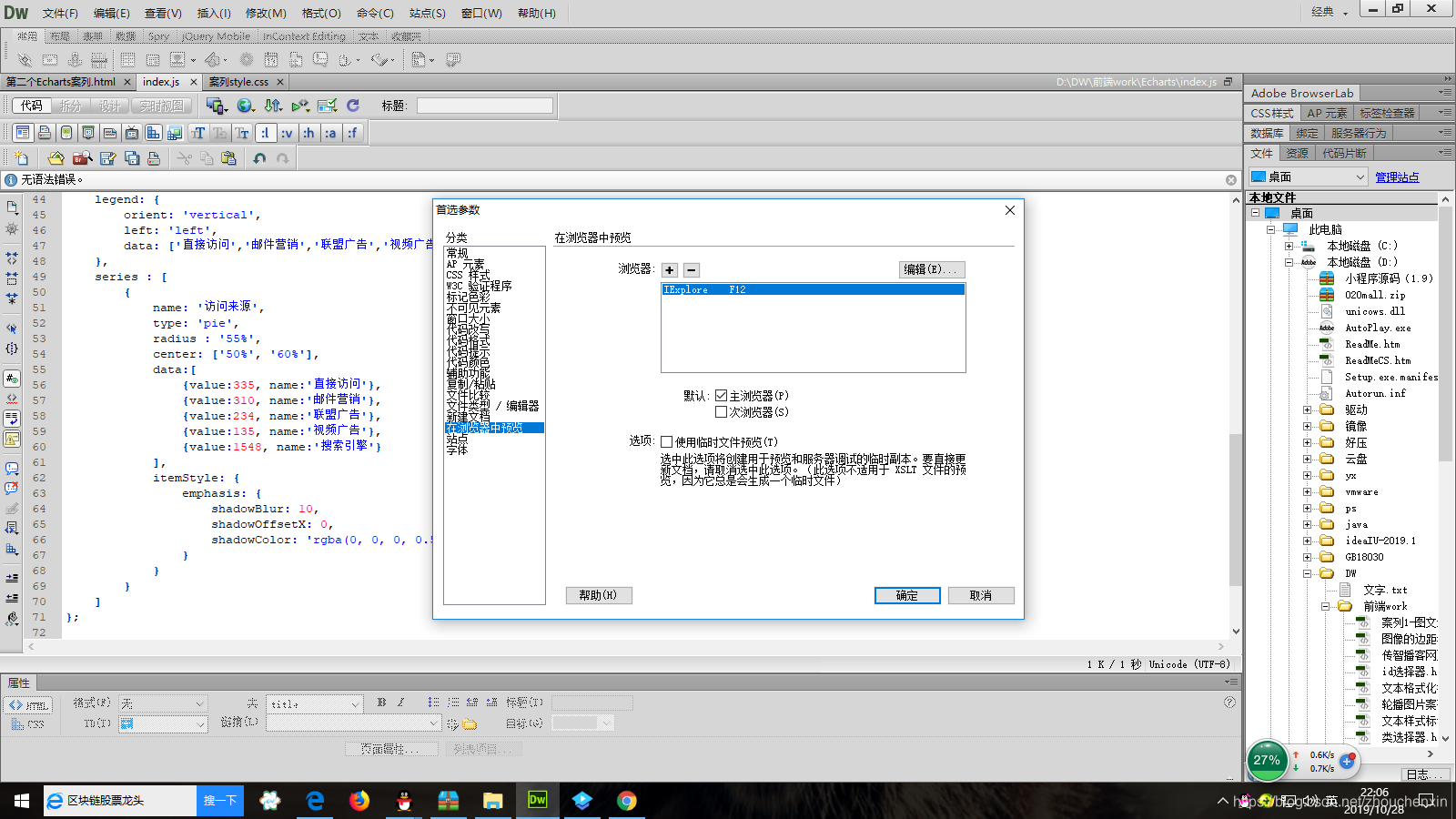Open the preview in browser globe icon
1456x819 pixels.
coord(245,106)
